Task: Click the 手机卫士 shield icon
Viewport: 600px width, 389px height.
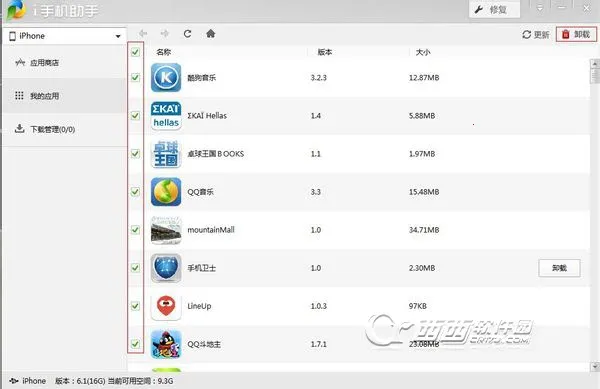Action: point(166,268)
